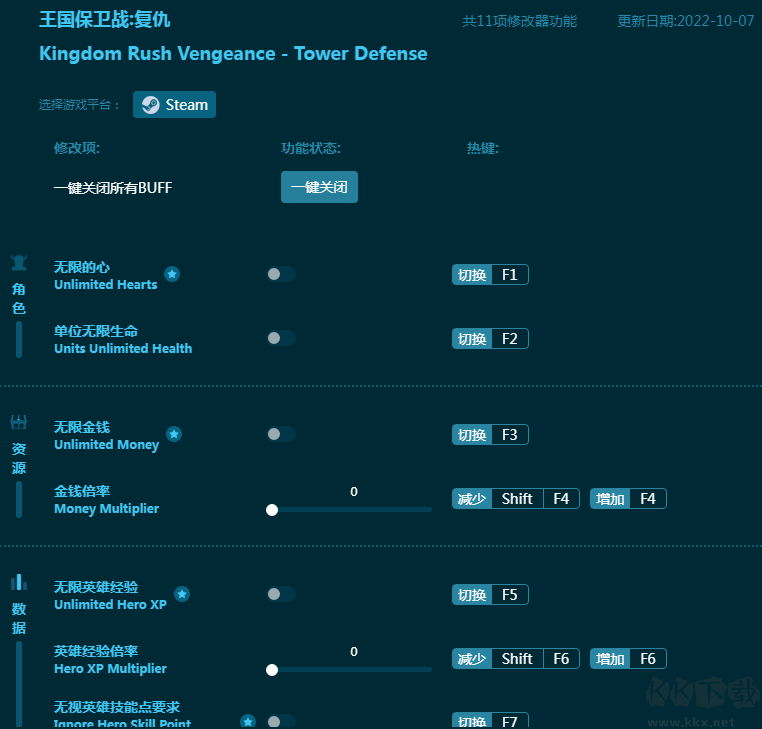Click the 切换 F5 hotkey for Unlimited Hero XP
The image size is (762, 729).
coord(490,594)
